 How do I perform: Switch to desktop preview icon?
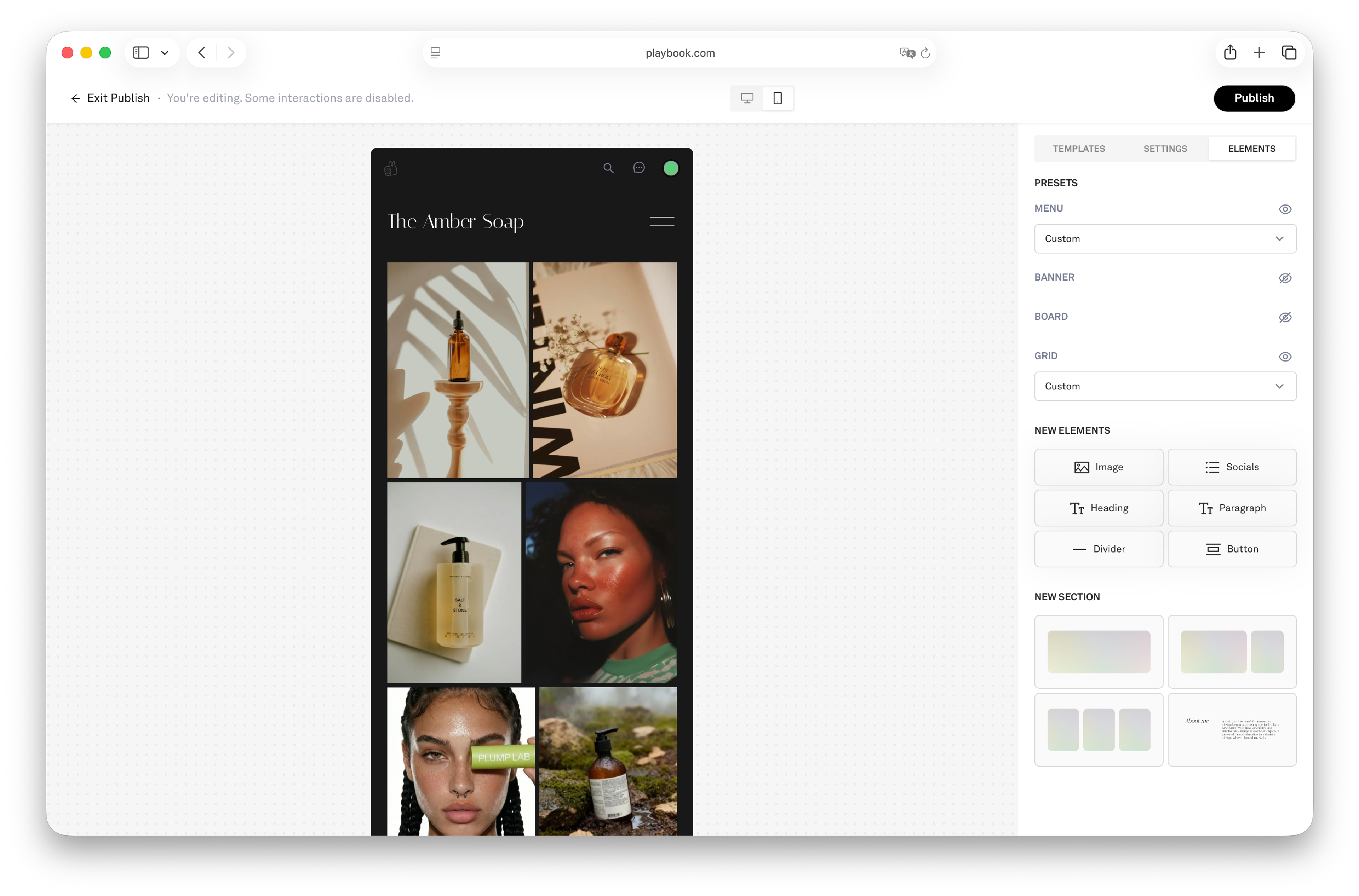tap(747, 98)
